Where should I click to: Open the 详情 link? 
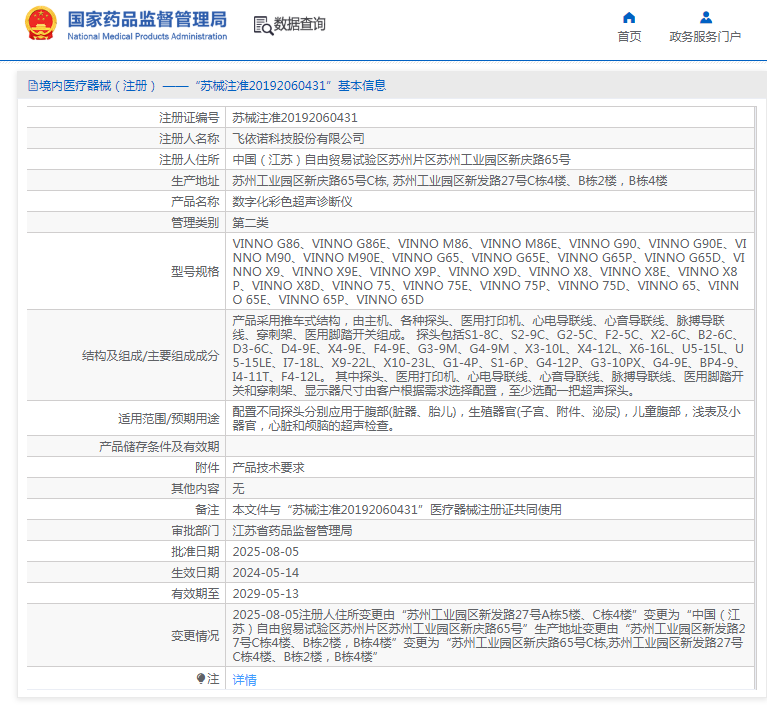coord(244,680)
